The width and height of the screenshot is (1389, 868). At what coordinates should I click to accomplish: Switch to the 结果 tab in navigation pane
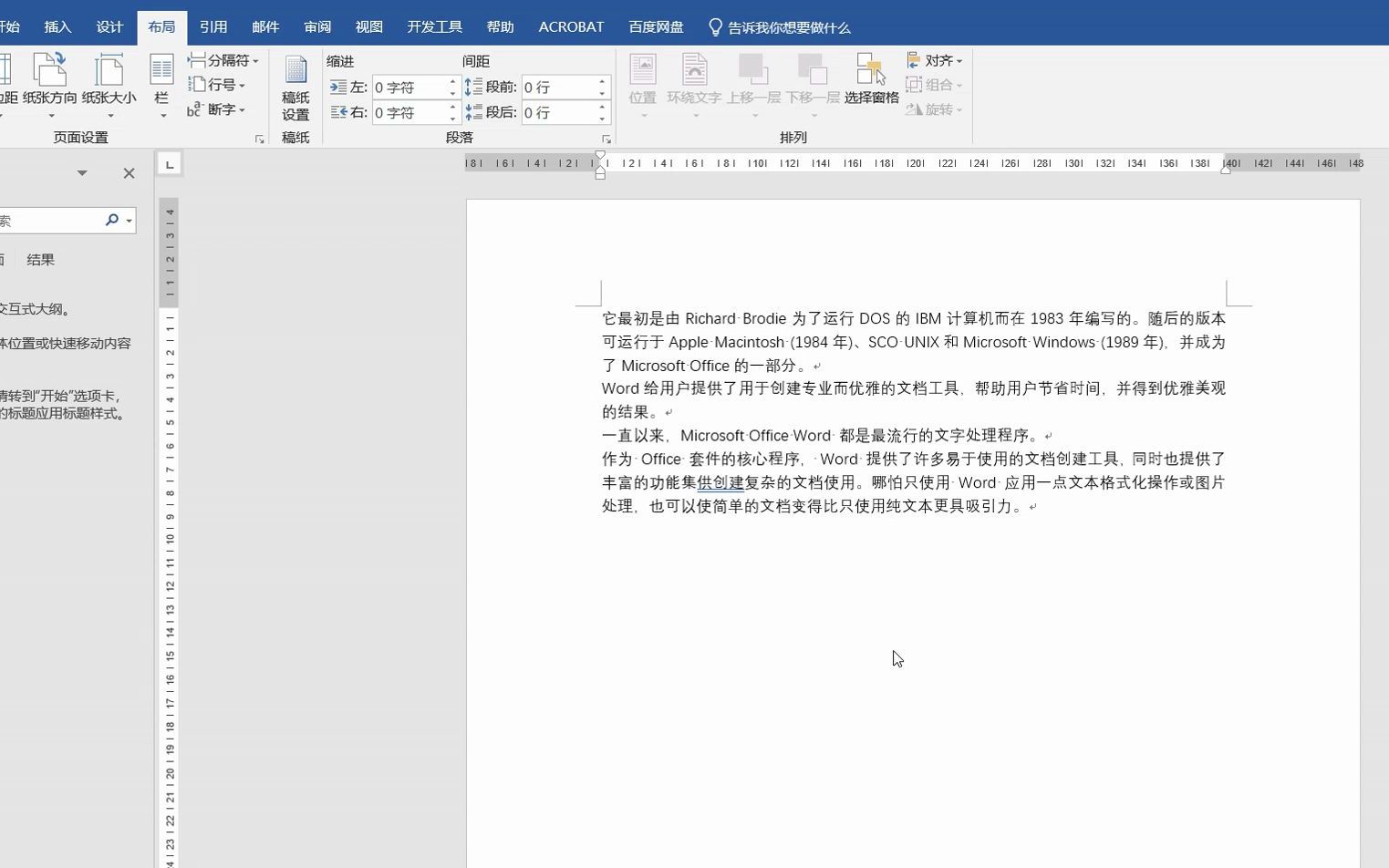point(40,260)
